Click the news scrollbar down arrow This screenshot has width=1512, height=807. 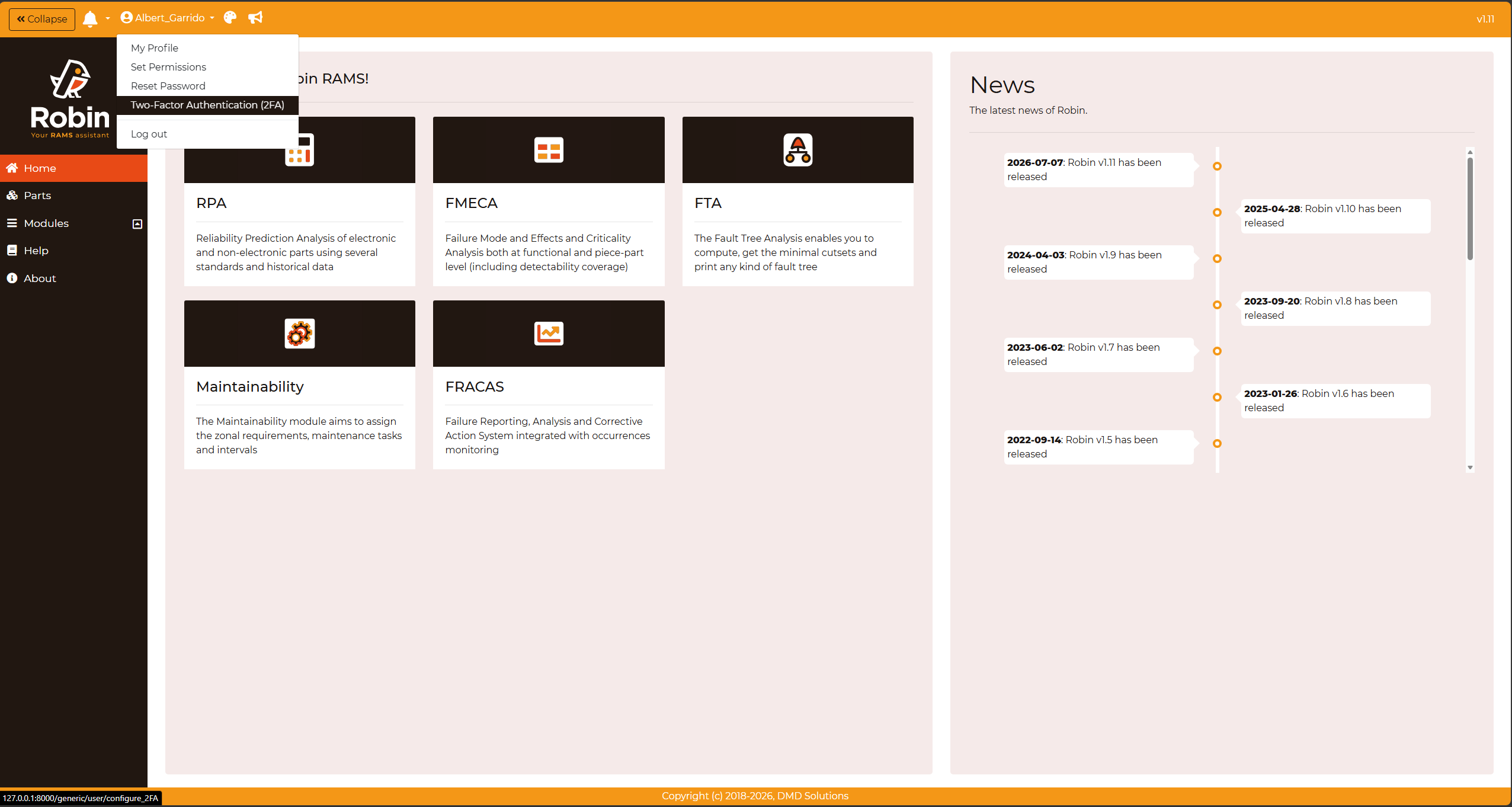pyautogui.click(x=1470, y=467)
